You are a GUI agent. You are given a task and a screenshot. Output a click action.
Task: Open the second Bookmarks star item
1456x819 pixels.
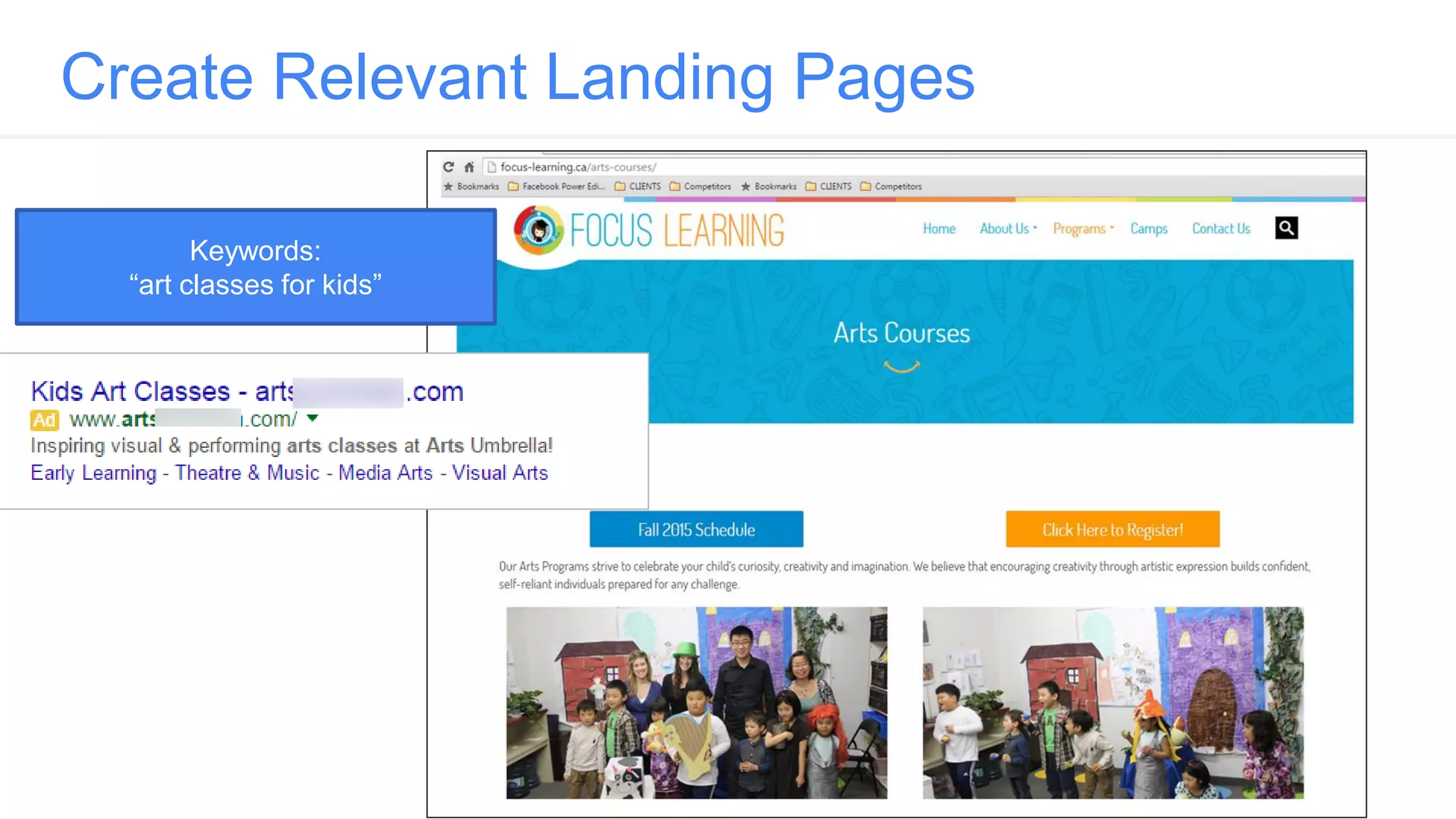pos(769,186)
